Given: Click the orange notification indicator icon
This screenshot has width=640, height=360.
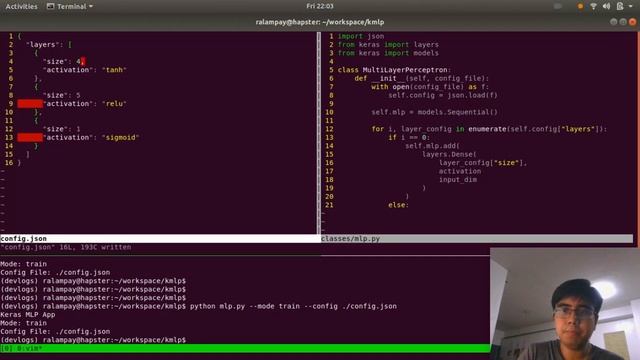Looking at the screenshot, I should [580, 6].
